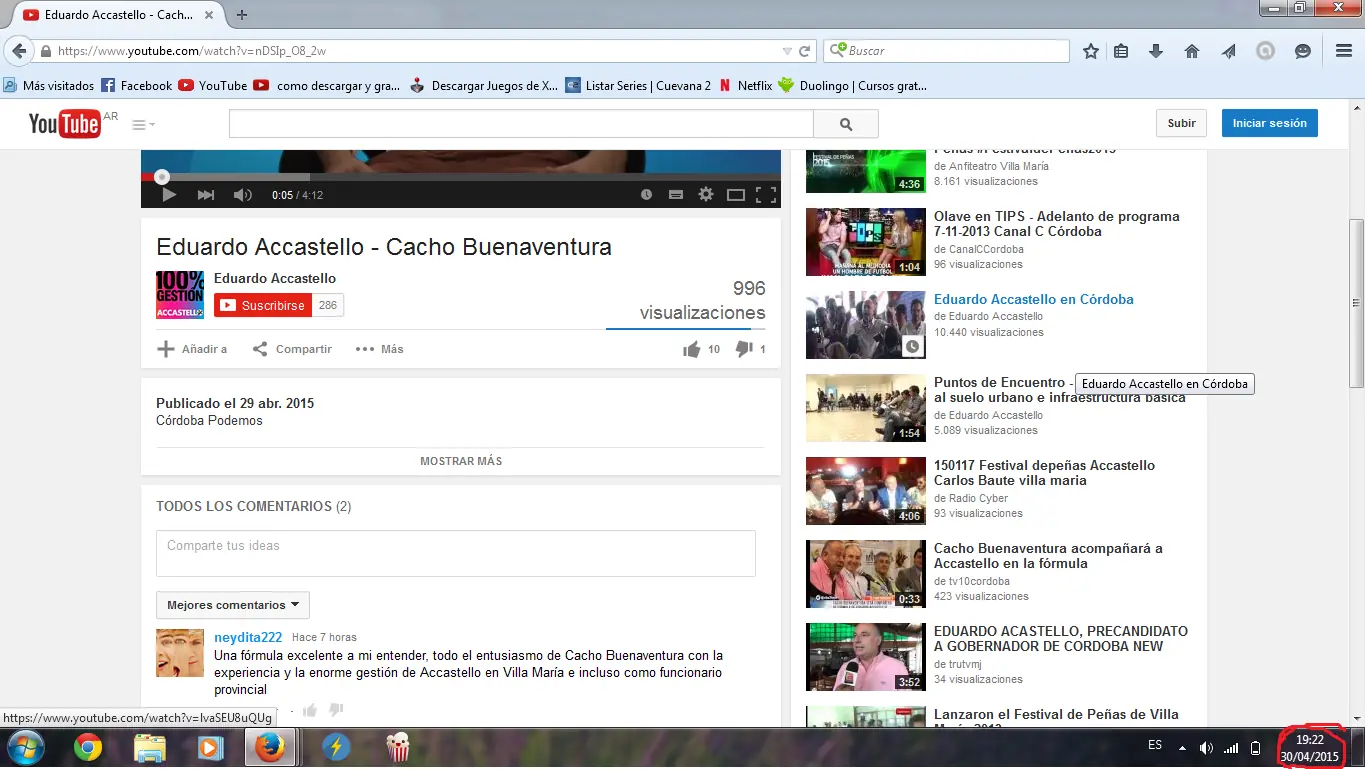The image size is (1365, 769).
Task: Click the Subir upload button
Action: [1181, 123]
